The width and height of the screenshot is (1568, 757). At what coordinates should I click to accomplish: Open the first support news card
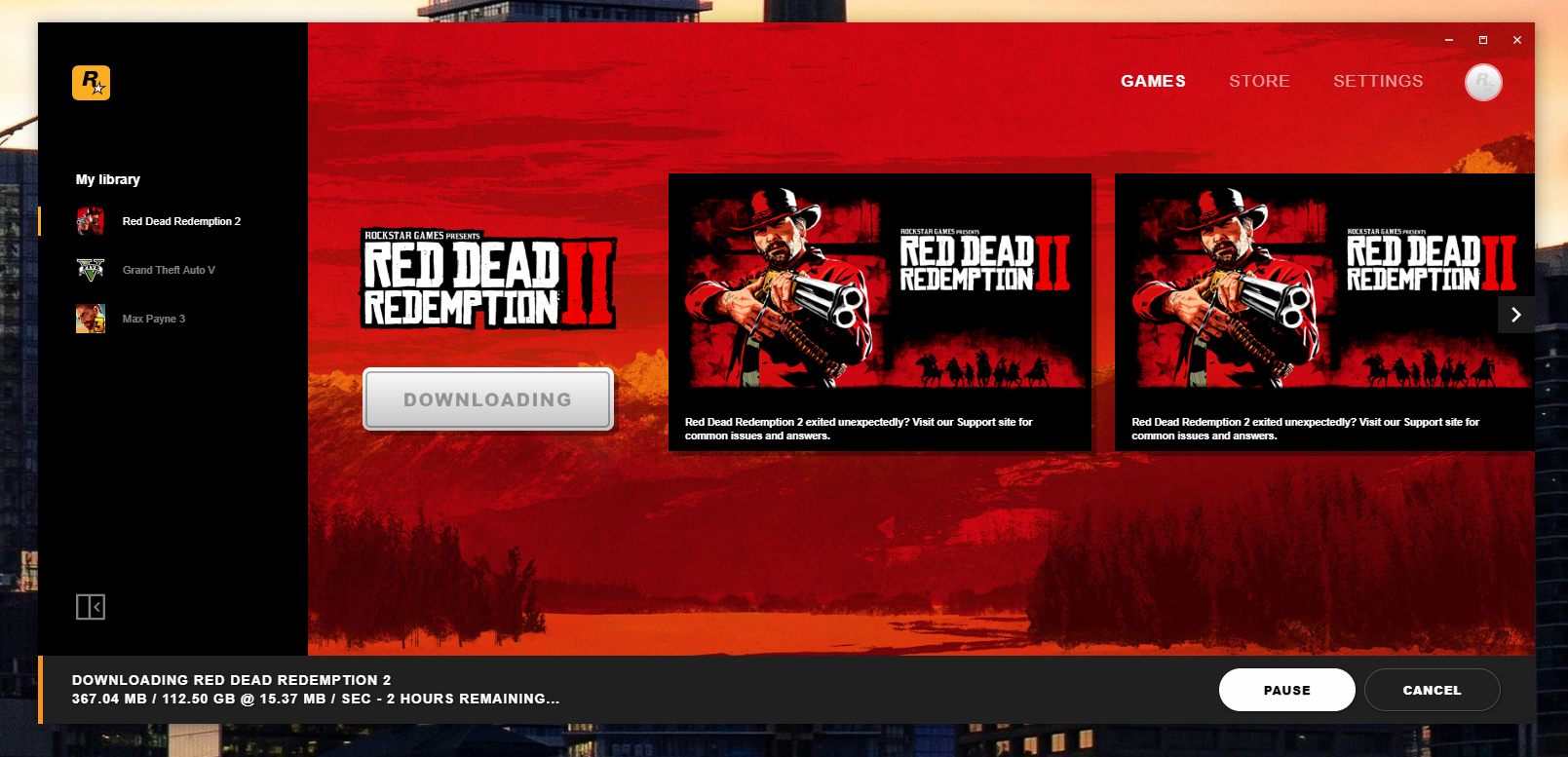pyautogui.click(x=879, y=312)
